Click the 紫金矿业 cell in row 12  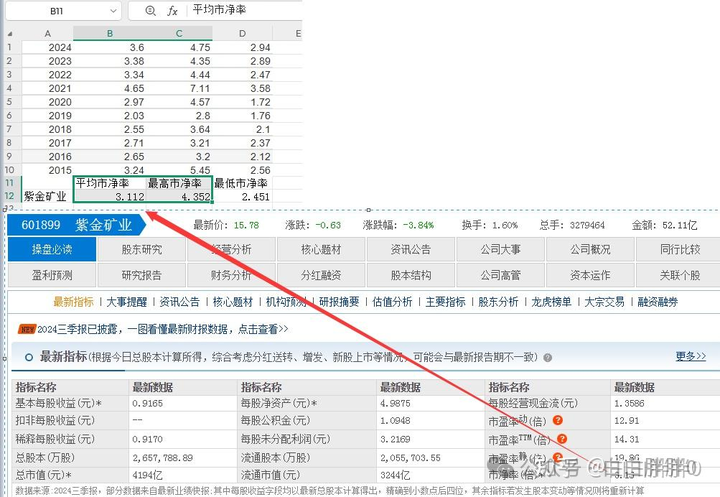coord(47,197)
